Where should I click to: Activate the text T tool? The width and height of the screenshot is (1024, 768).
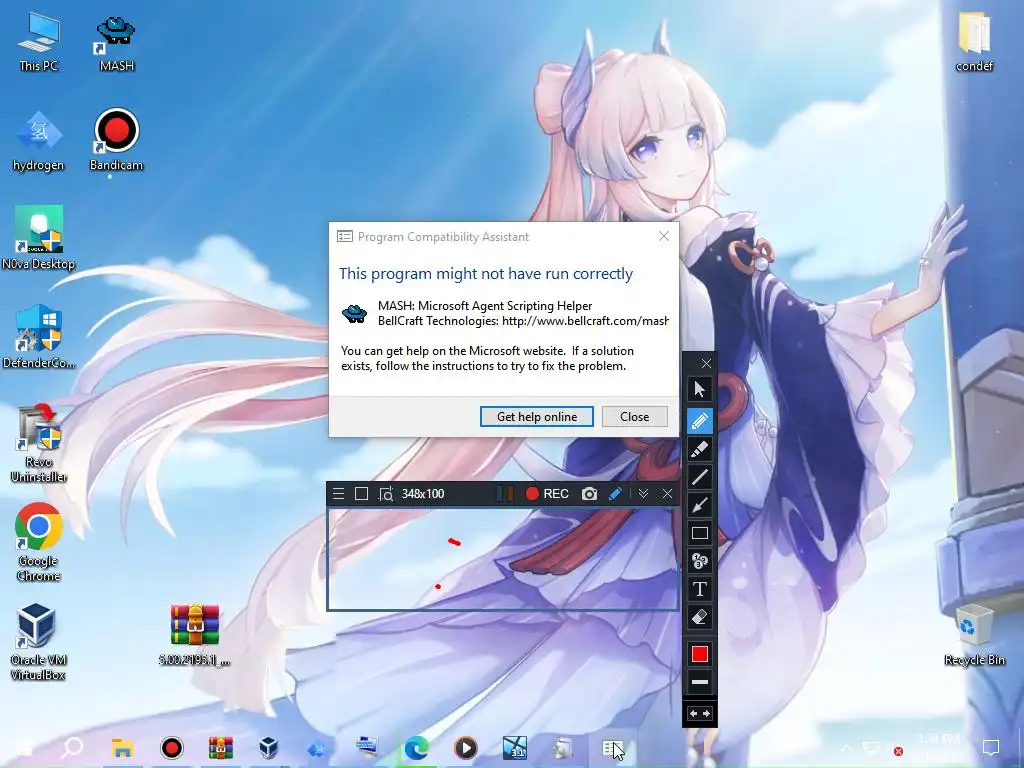pyautogui.click(x=699, y=589)
